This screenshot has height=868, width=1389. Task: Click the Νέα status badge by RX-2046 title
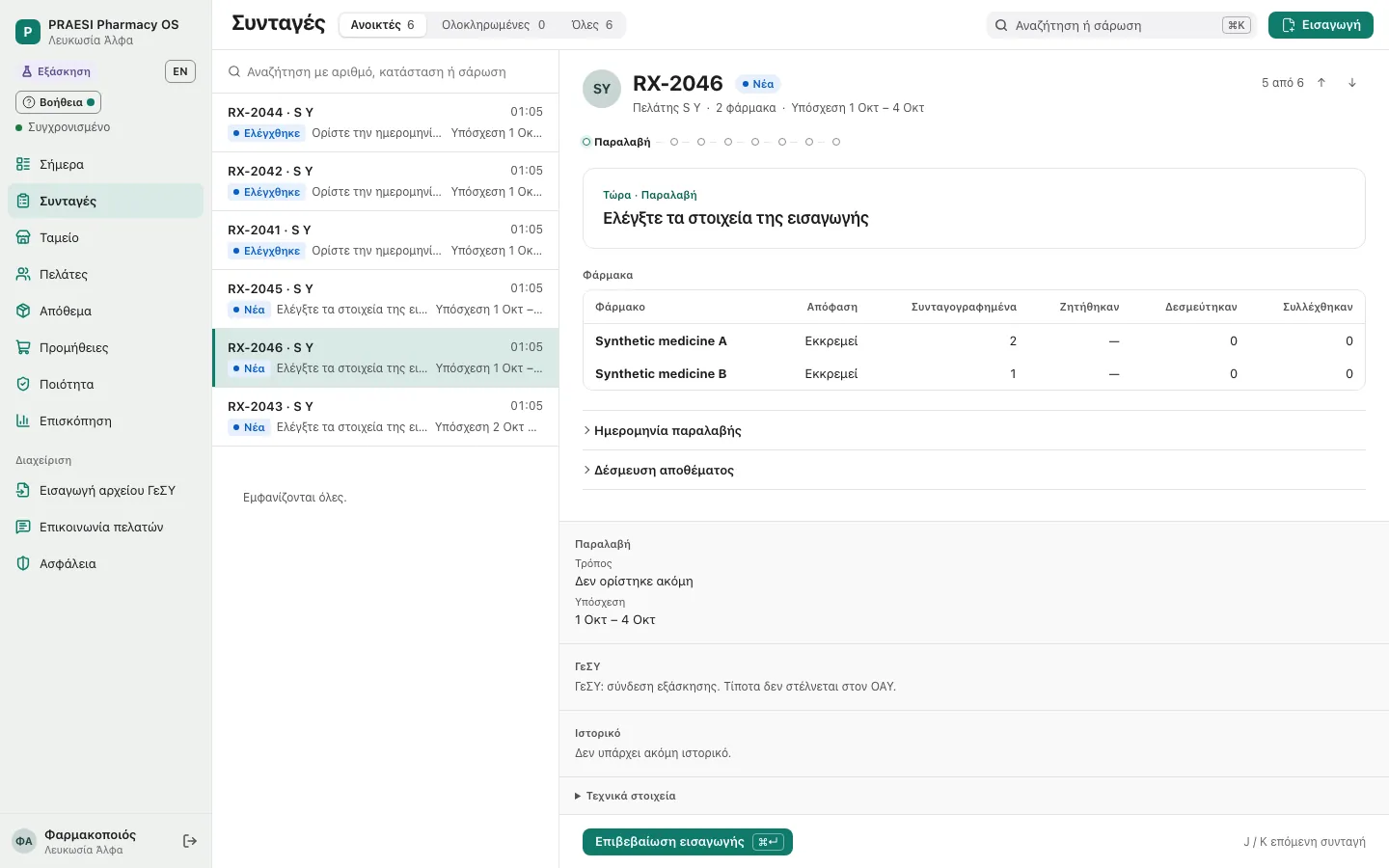point(757,84)
